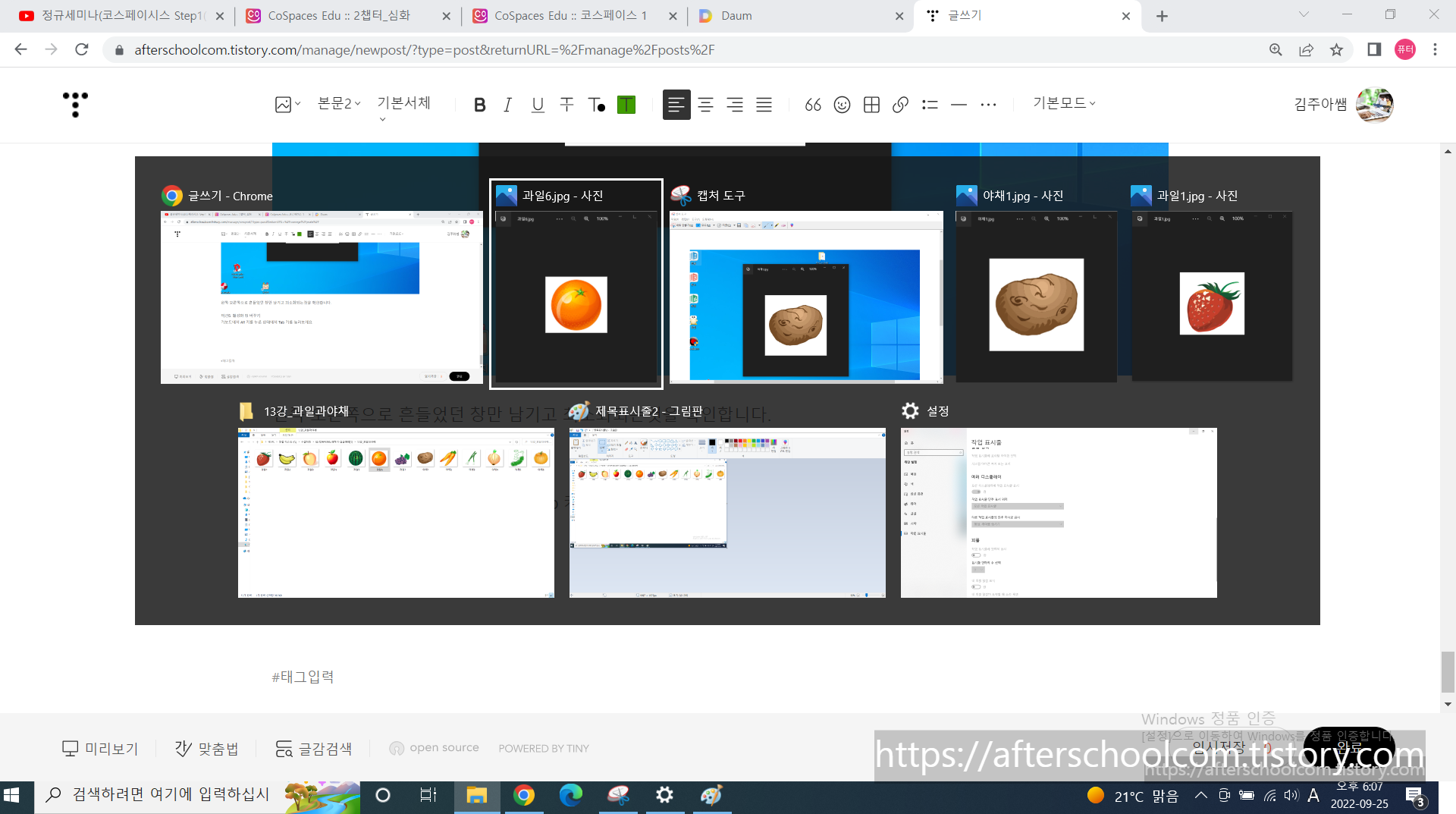Click the Tistory logo icon
Screen dimensions: 1456x814
pos(75,105)
